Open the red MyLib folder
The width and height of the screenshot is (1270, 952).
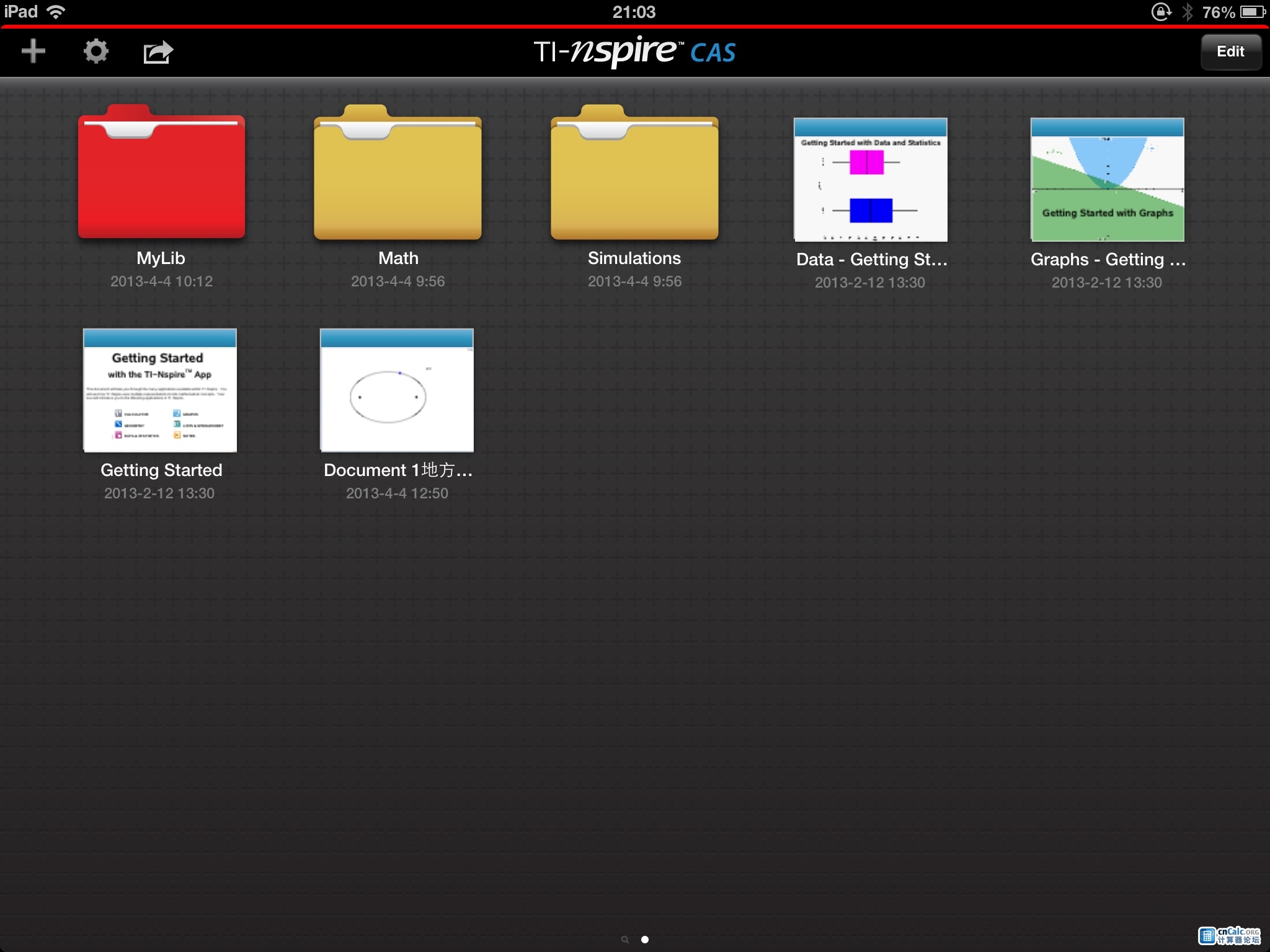pos(161,172)
